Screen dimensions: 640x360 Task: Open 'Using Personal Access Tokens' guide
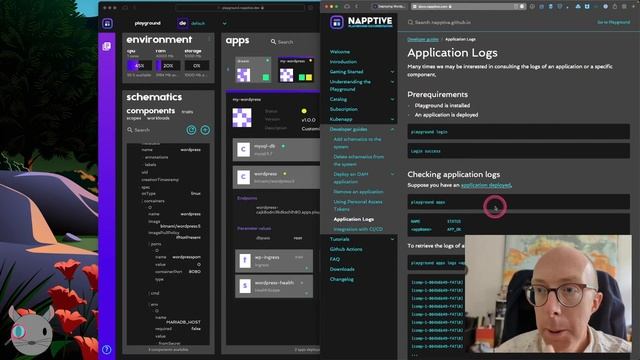click(x=358, y=205)
